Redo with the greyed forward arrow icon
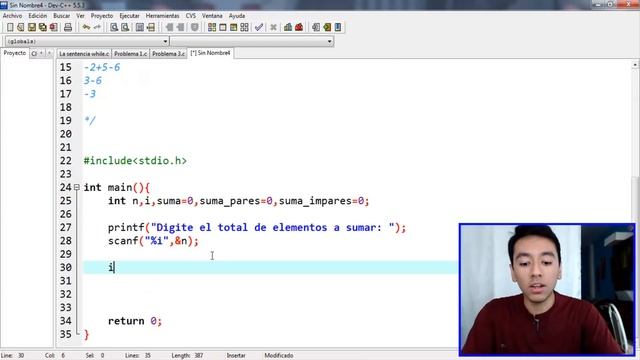Image resolution: width=640 pixels, height=360 pixels. coord(97,27)
